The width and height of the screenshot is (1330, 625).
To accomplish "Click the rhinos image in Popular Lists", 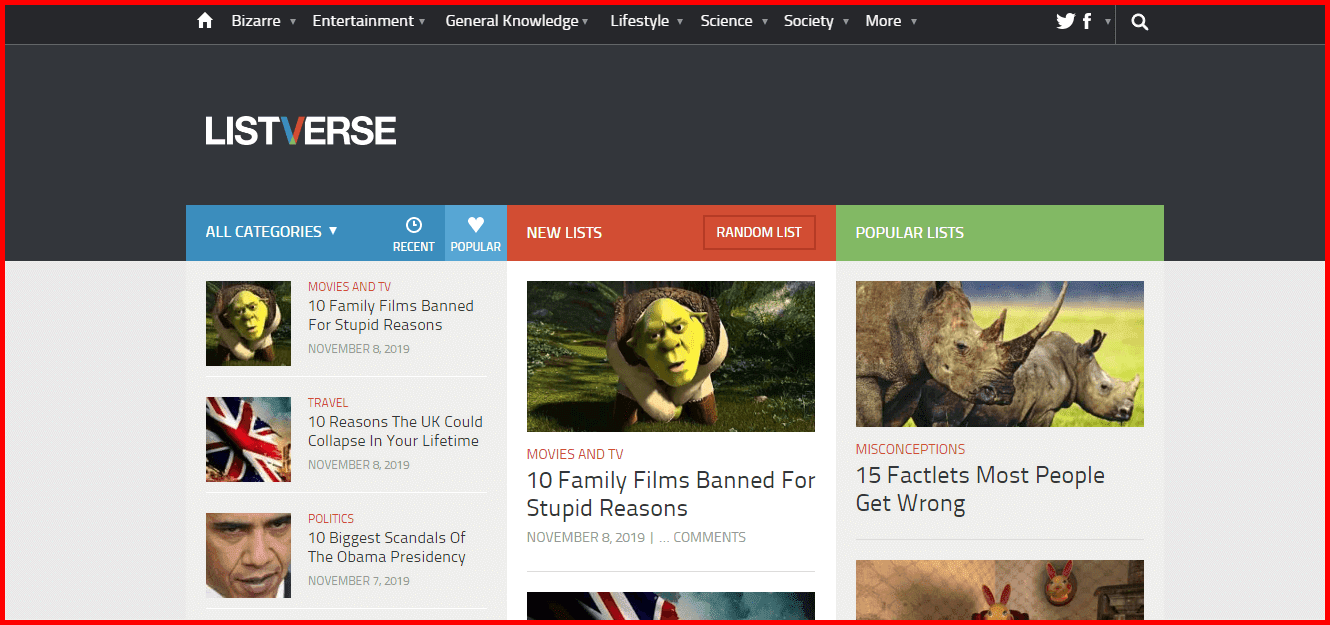I will pyautogui.click(x=1000, y=354).
